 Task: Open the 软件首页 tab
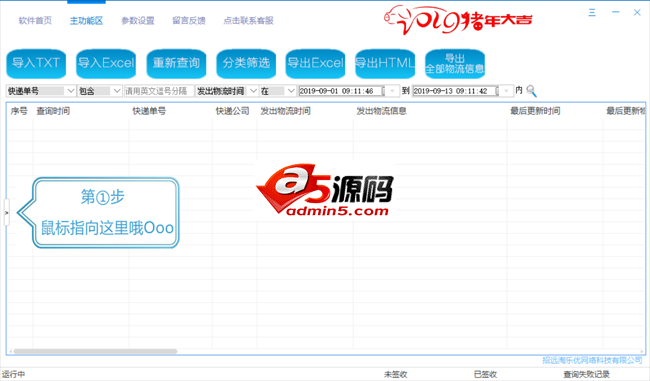point(35,21)
